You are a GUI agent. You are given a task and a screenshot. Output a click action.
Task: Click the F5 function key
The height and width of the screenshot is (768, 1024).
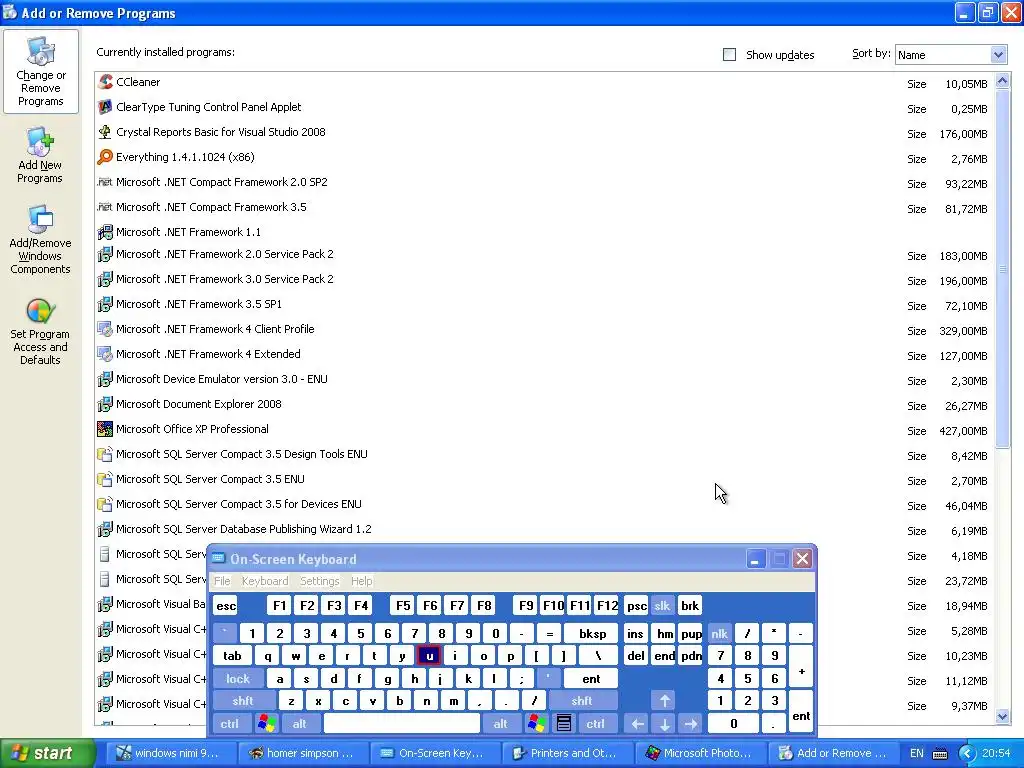point(404,605)
